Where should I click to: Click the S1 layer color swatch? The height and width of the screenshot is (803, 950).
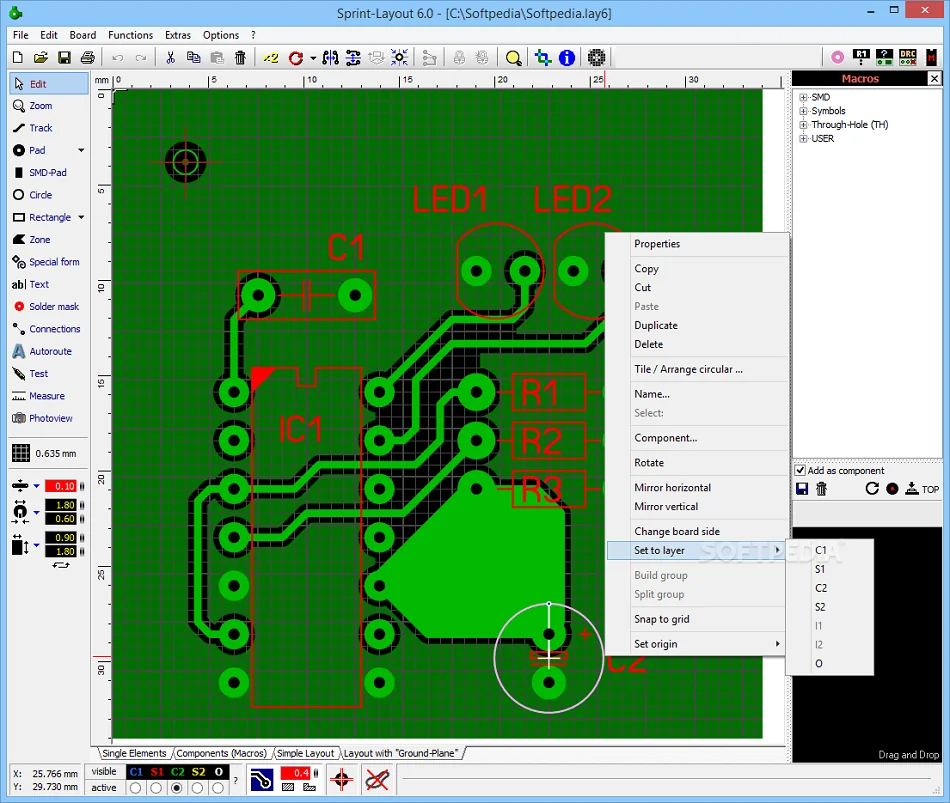pos(156,771)
